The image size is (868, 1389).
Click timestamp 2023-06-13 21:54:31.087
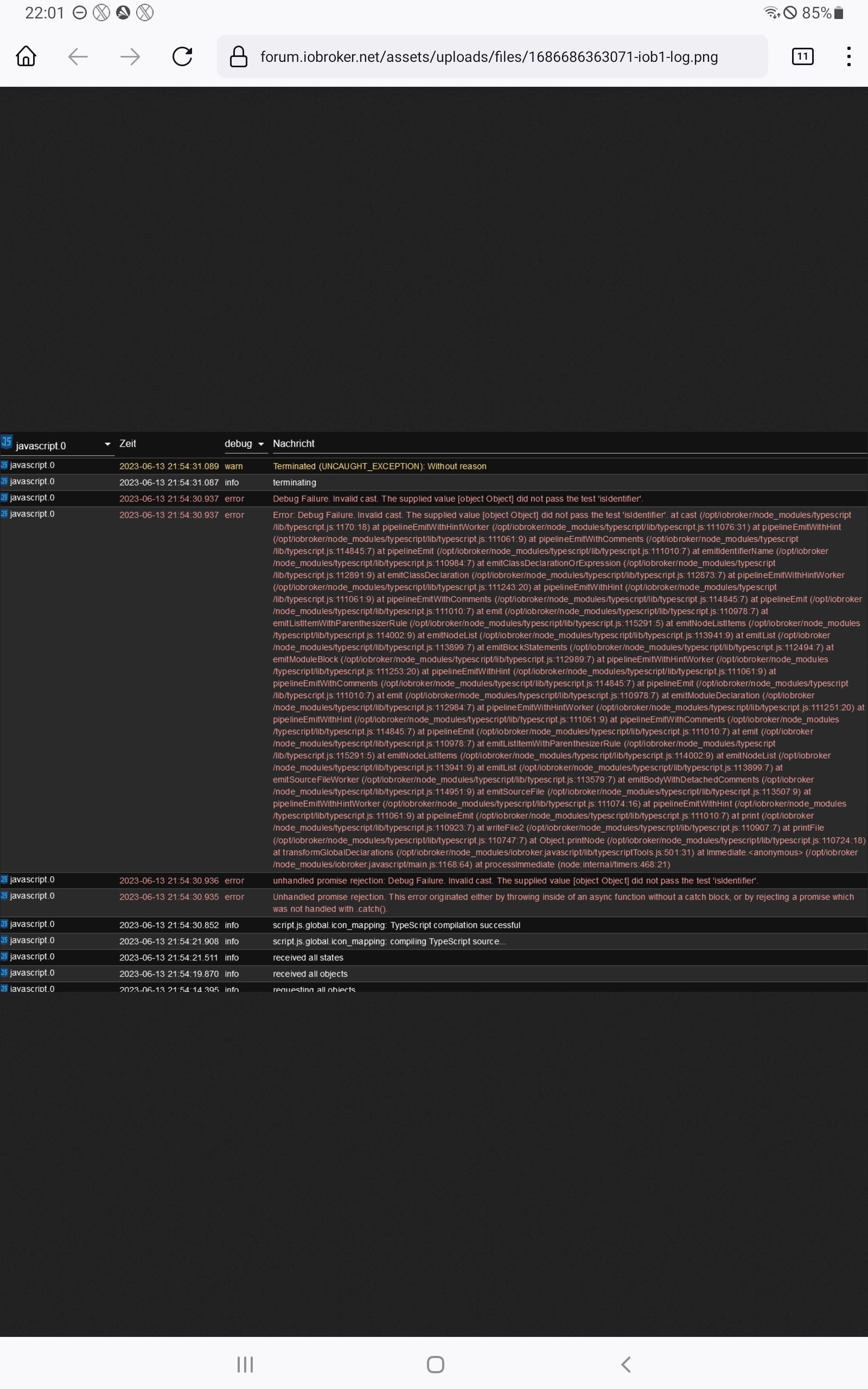coord(169,482)
